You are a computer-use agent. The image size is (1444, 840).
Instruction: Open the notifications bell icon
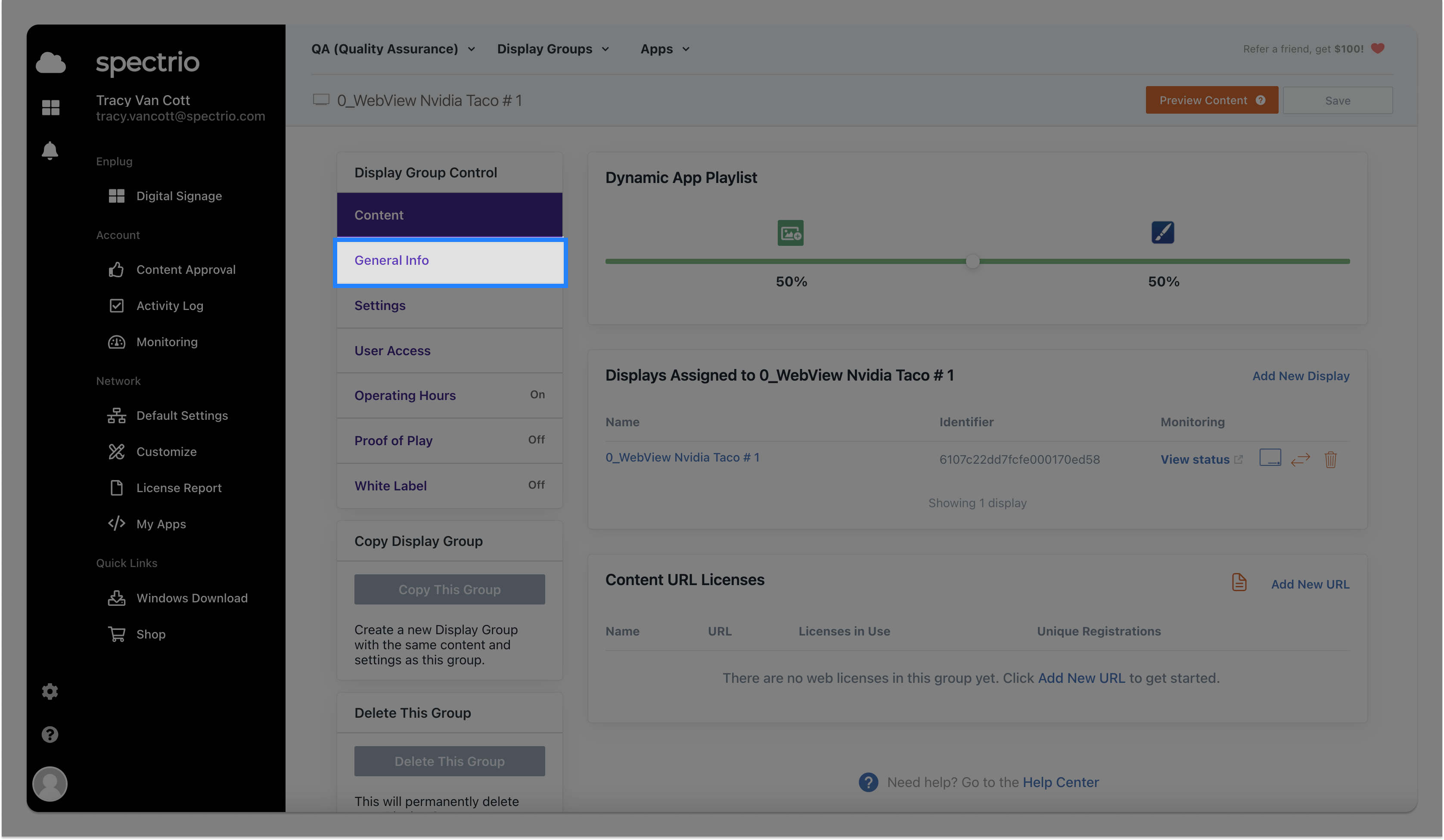coord(50,151)
